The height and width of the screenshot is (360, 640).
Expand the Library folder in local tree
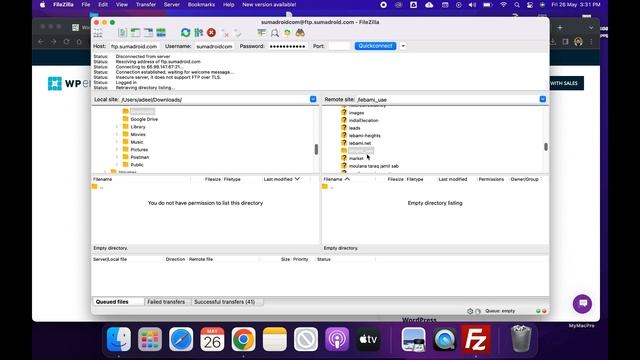(x=117, y=127)
